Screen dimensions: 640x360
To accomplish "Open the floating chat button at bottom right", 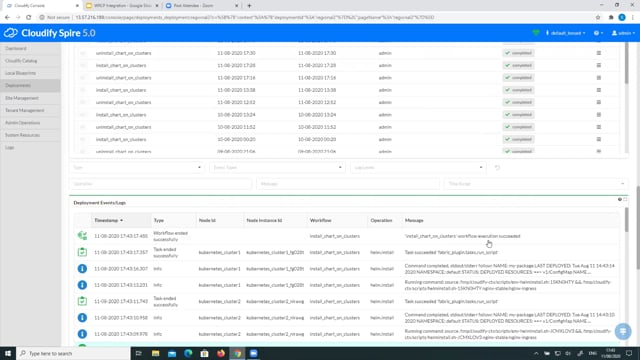I will [x=623, y=331].
